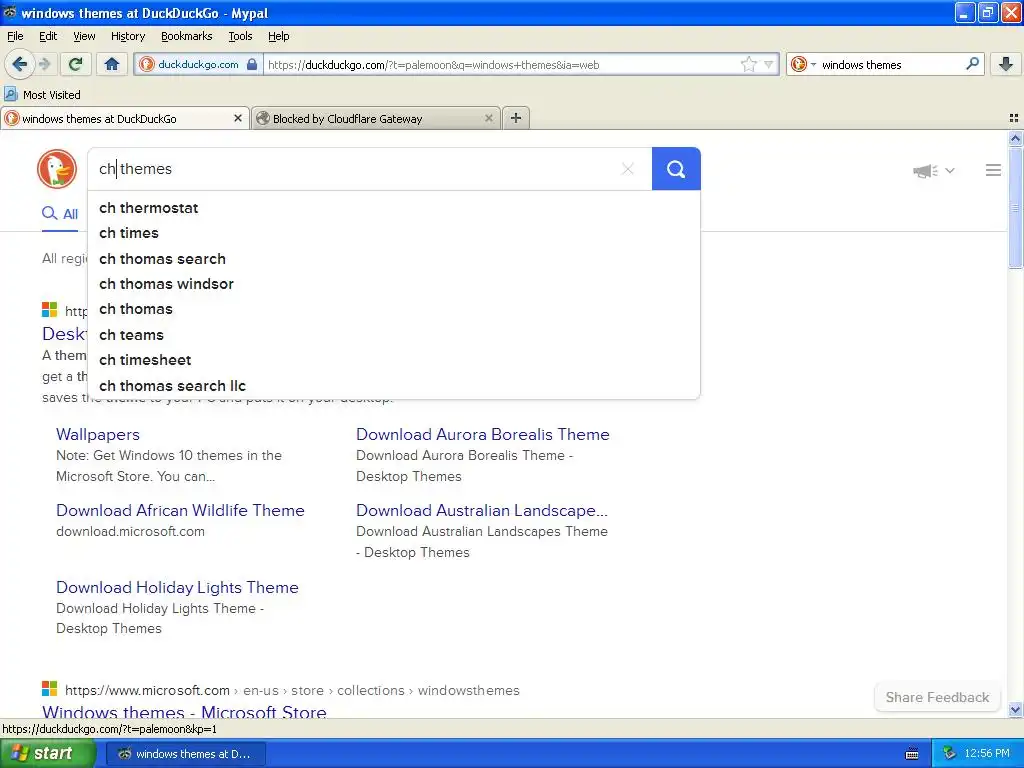
Task: Click the browser Back arrow button
Action: coord(19,64)
